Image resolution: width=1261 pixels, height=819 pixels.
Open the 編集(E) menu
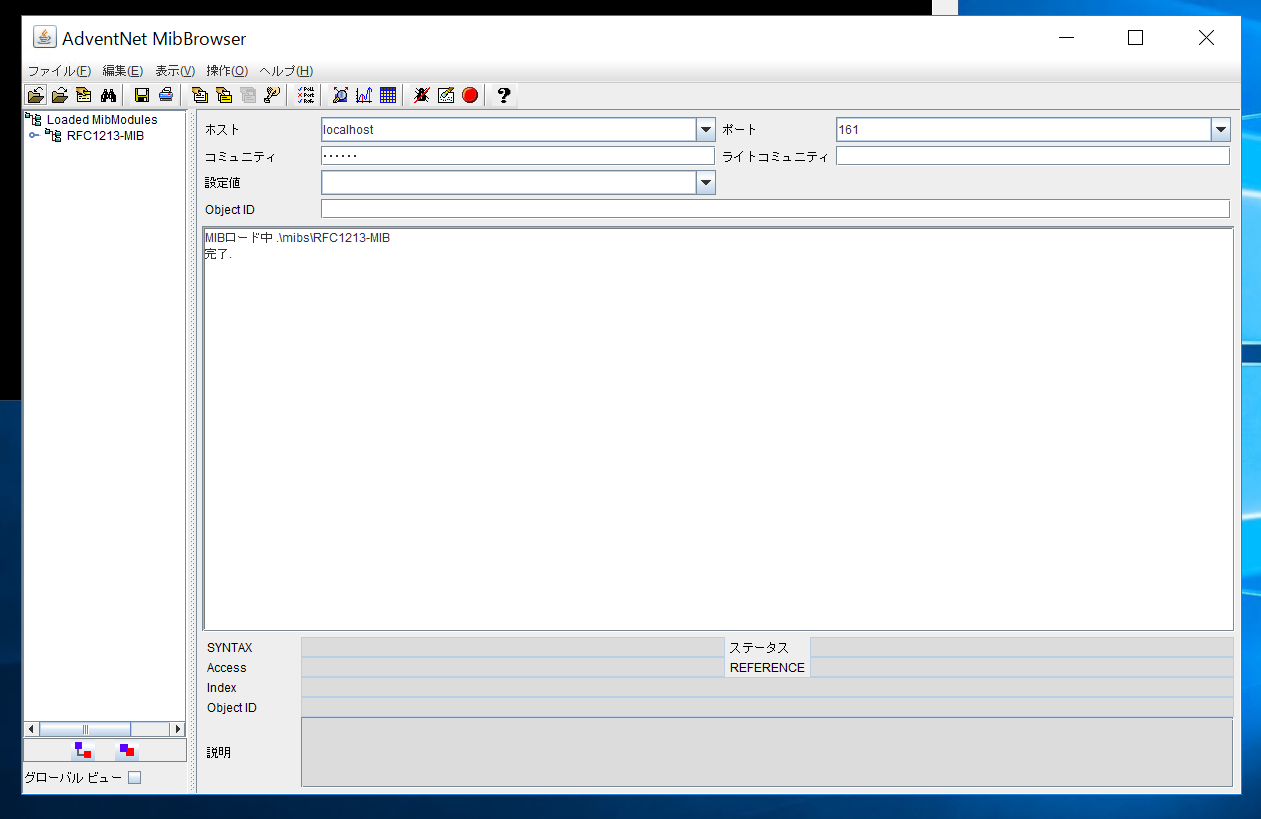(123, 71)
